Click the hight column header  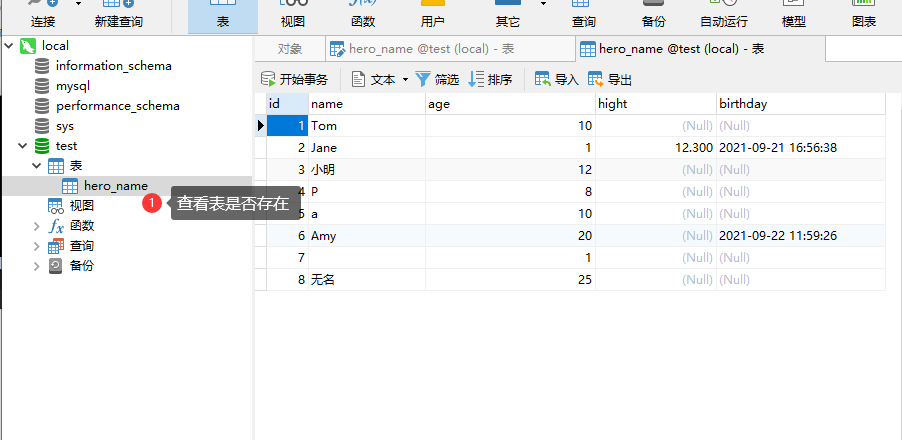(656, 104)
